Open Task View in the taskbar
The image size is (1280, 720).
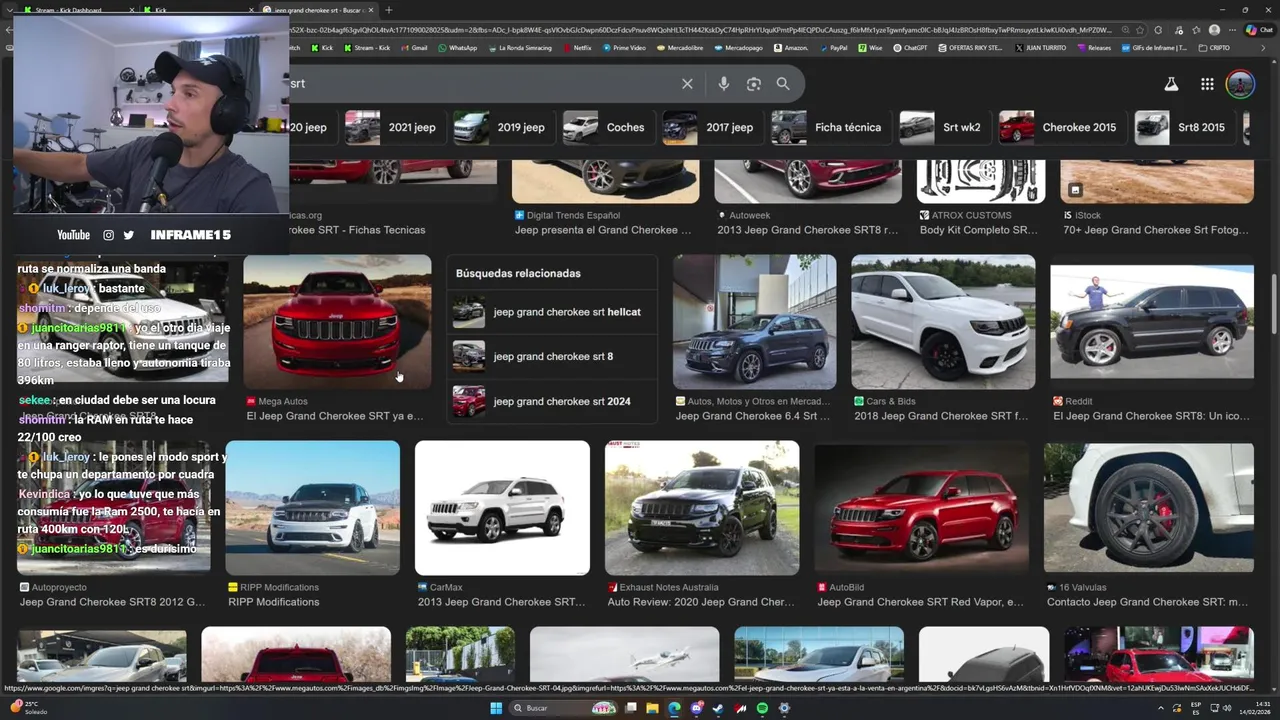pos(631,708)
